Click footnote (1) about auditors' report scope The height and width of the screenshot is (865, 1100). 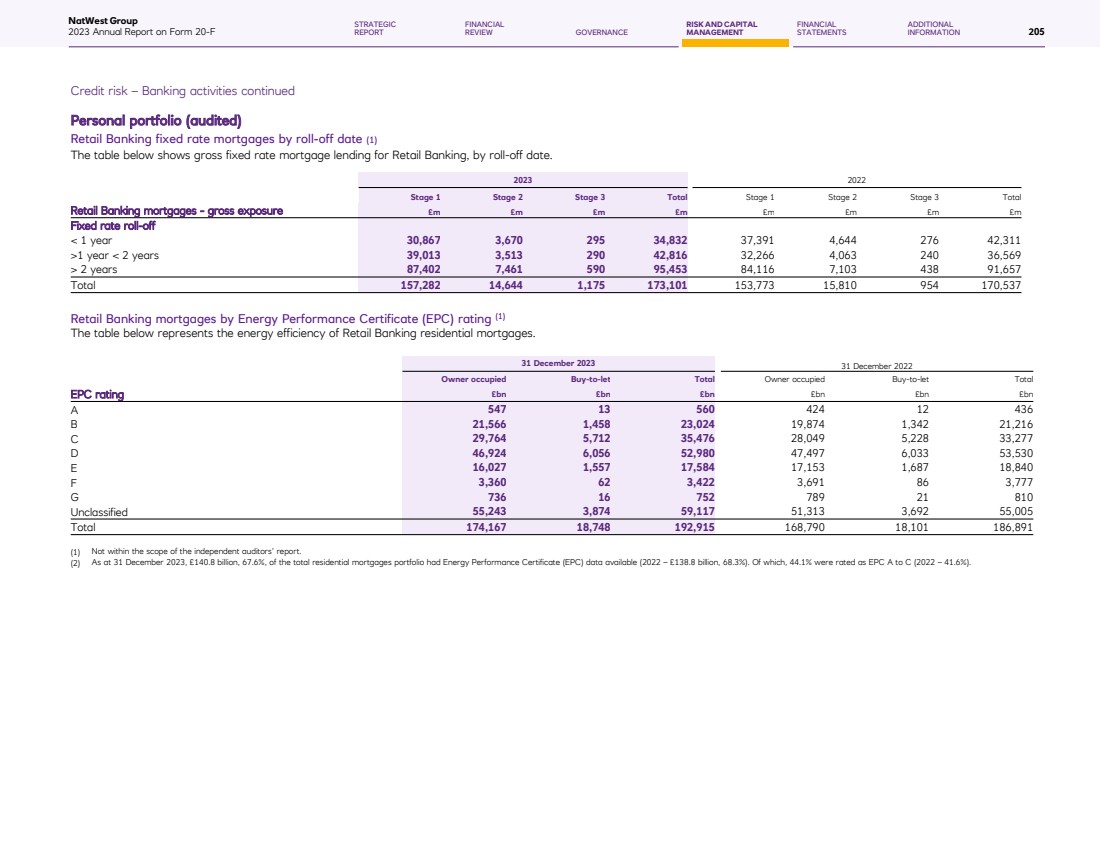click(x=189, y=551)
